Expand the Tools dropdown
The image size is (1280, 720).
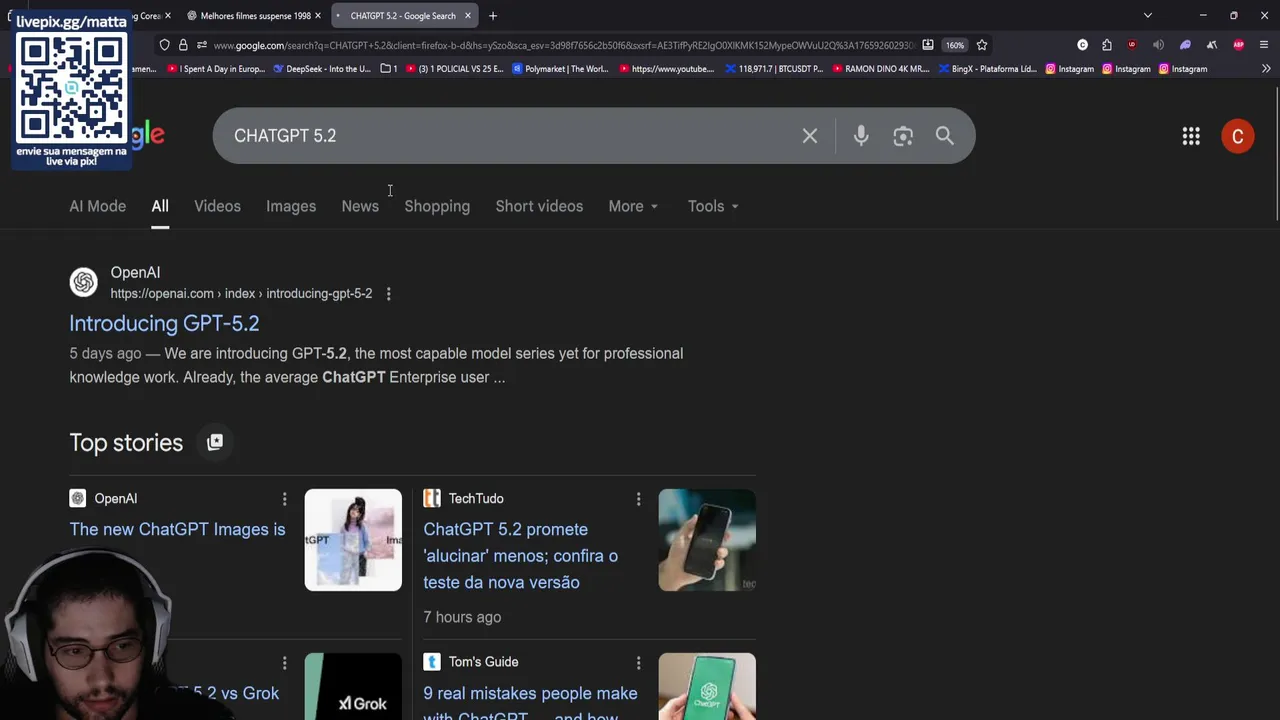(x=713, y=206)
